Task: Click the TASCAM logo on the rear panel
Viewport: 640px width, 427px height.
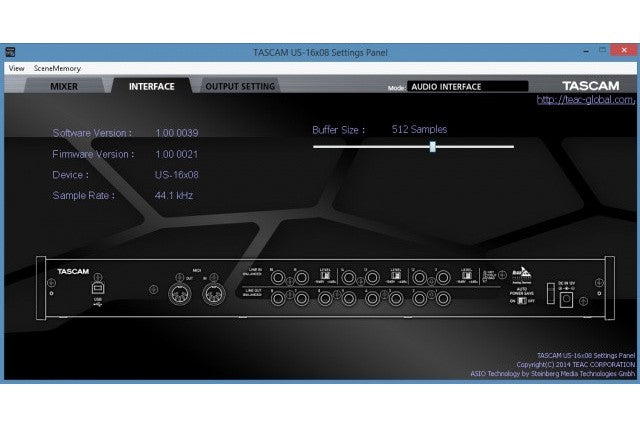Action: click(x=73, y=271)
